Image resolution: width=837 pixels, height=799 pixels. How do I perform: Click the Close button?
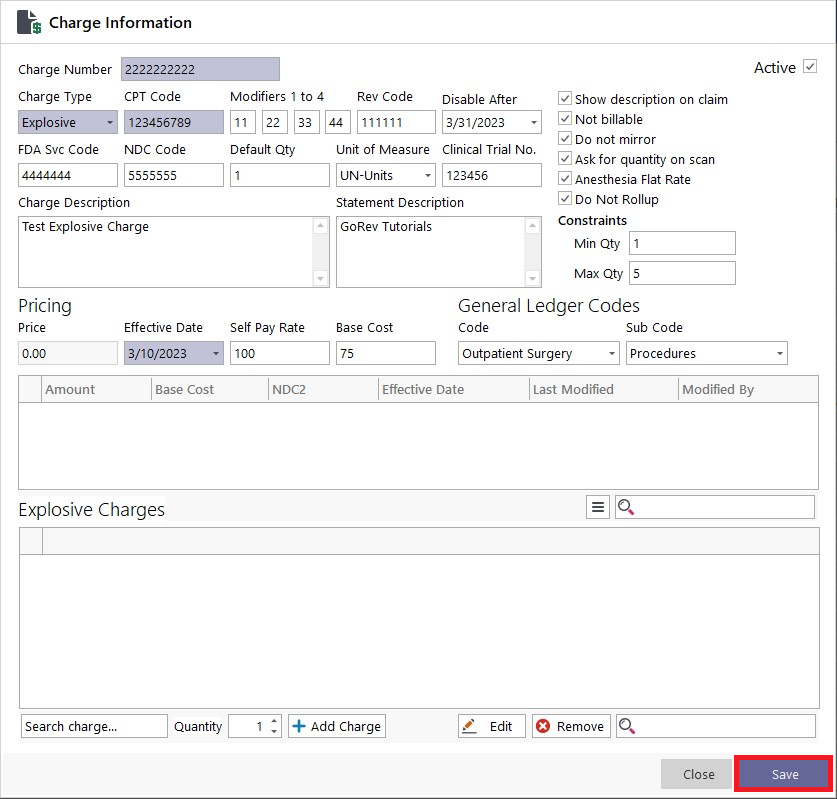pyautogui.click(x=698, y=774)
